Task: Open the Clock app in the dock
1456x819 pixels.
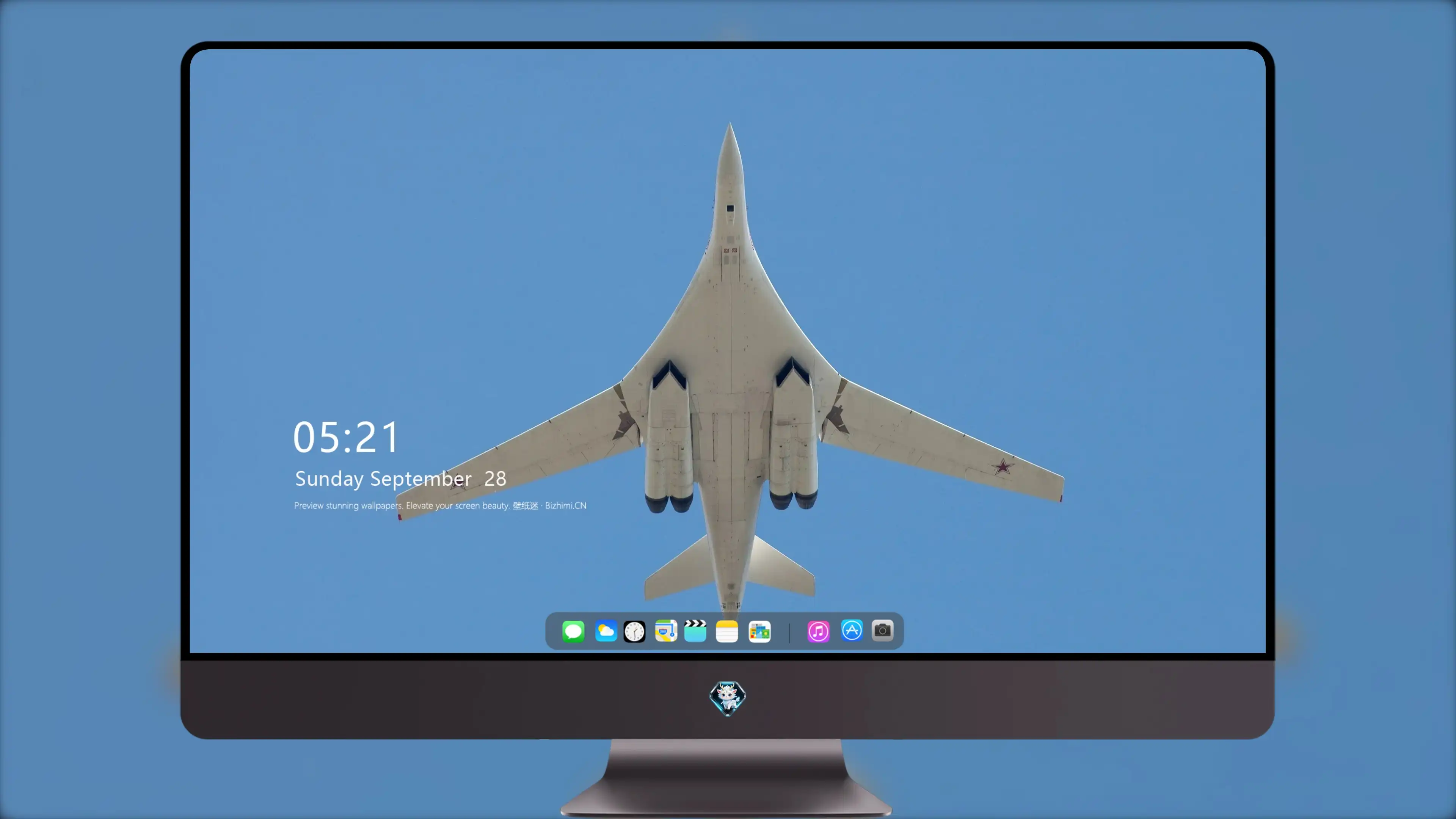Action: pos(634,631)
